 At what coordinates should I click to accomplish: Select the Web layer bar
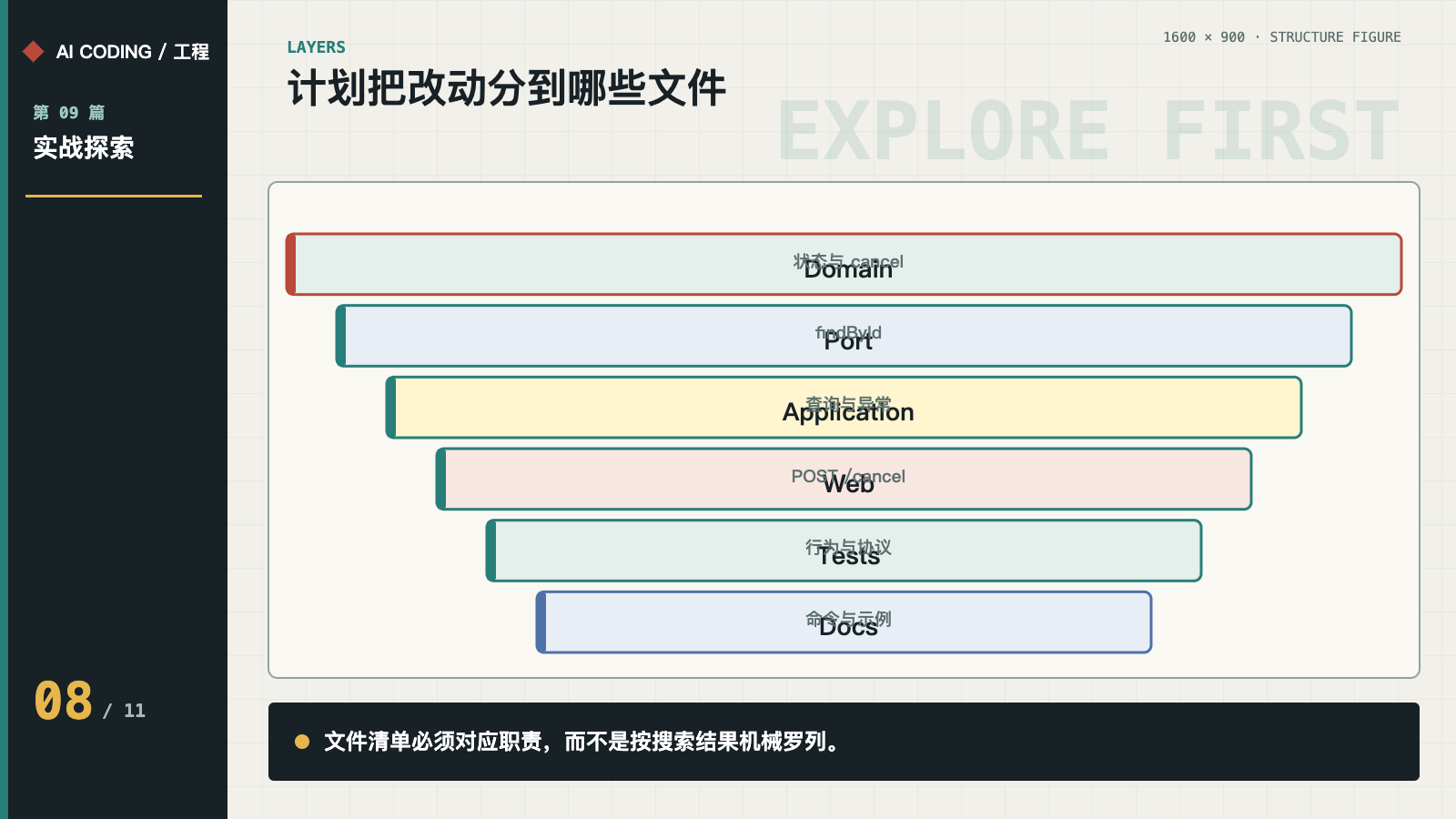pos(844,479)
